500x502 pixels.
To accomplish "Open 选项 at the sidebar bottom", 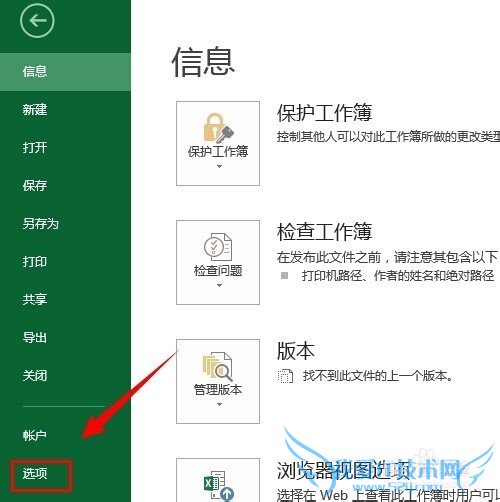I will (x=35, y=473).
